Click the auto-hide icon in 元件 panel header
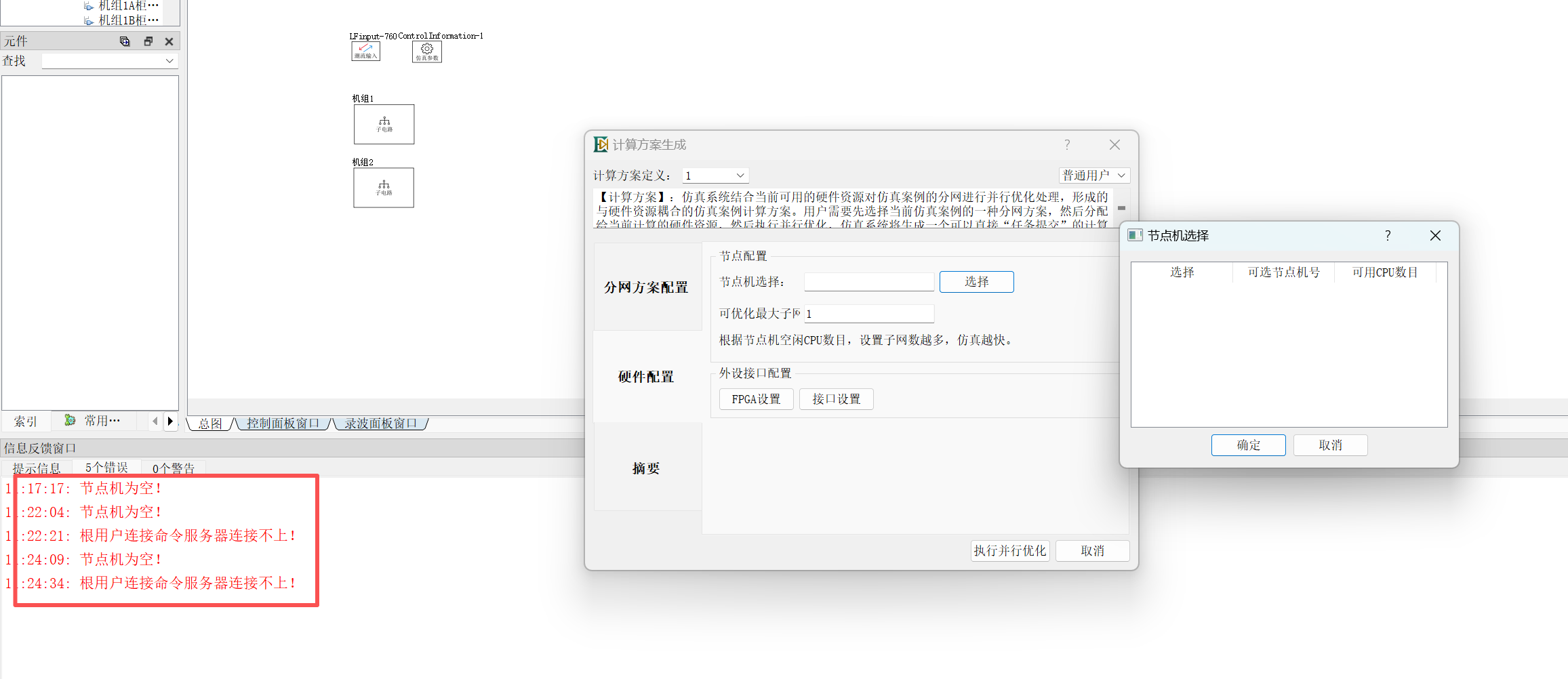The width and height of the screenshot is (1568, 679). [125, 41]
